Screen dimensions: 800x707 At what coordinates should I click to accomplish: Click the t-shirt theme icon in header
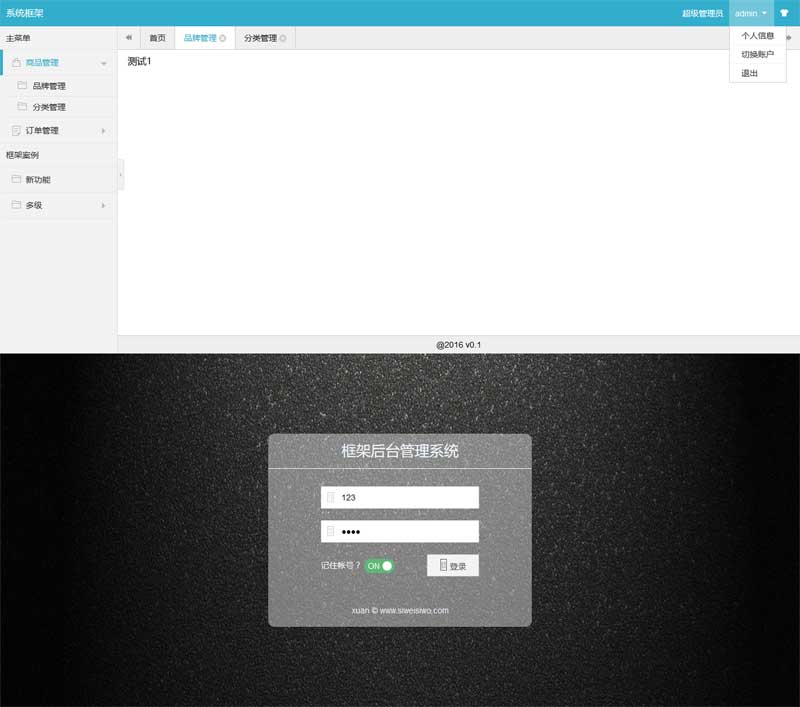tap(784, 13)
